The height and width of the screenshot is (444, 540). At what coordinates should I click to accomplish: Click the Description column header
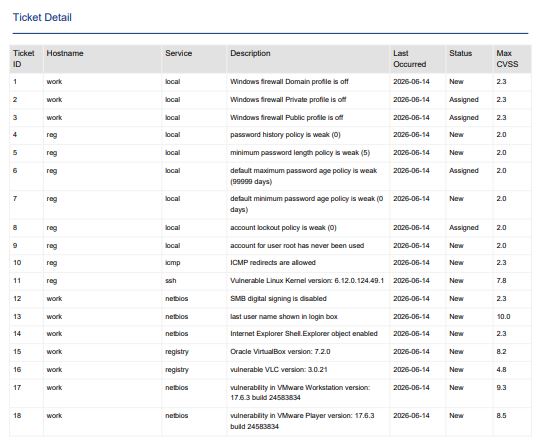(250, 53)
